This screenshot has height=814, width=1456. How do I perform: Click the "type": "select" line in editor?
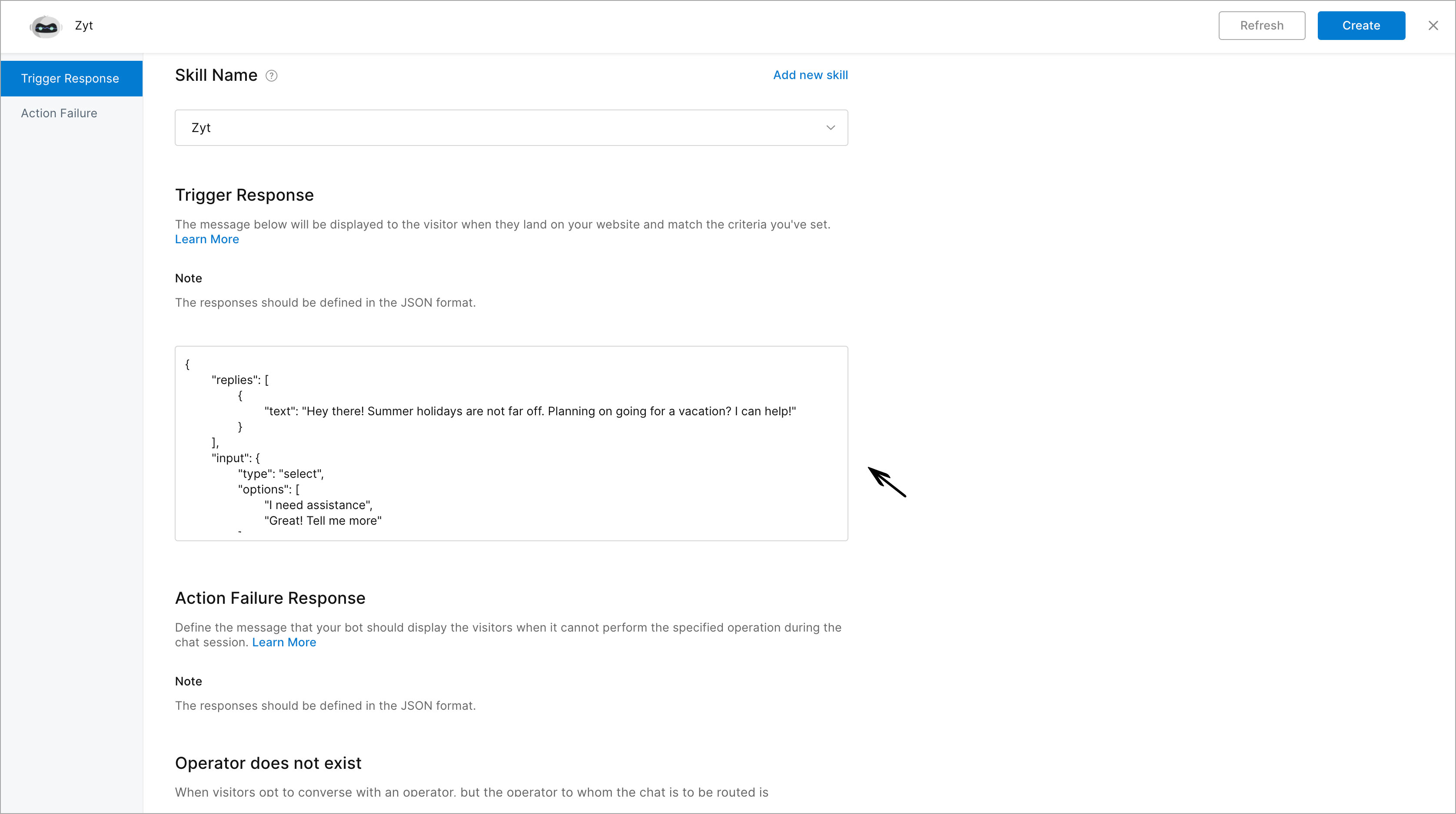pos(280,474)
